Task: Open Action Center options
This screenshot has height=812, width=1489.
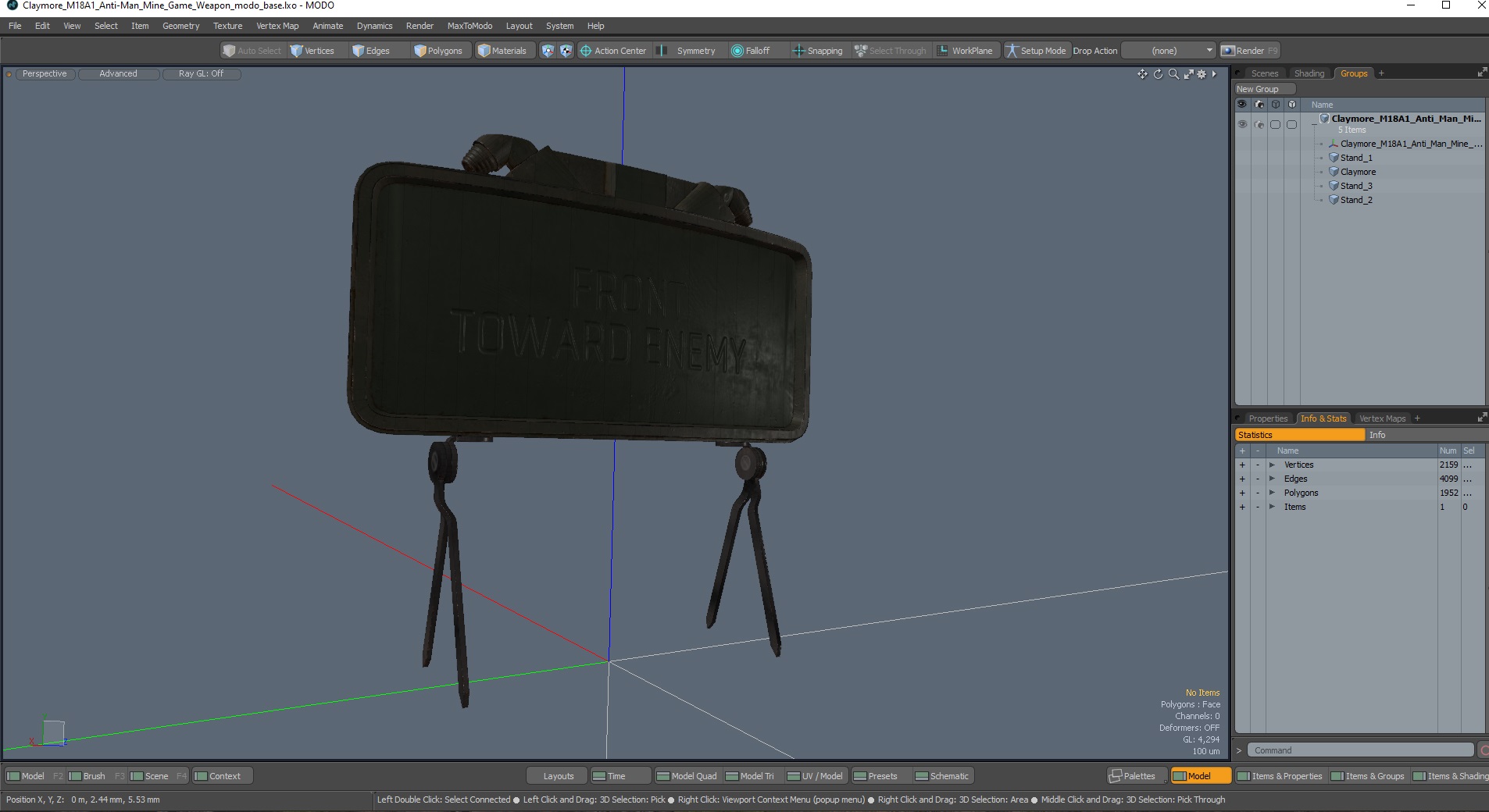Action: [x=613, y=51]
